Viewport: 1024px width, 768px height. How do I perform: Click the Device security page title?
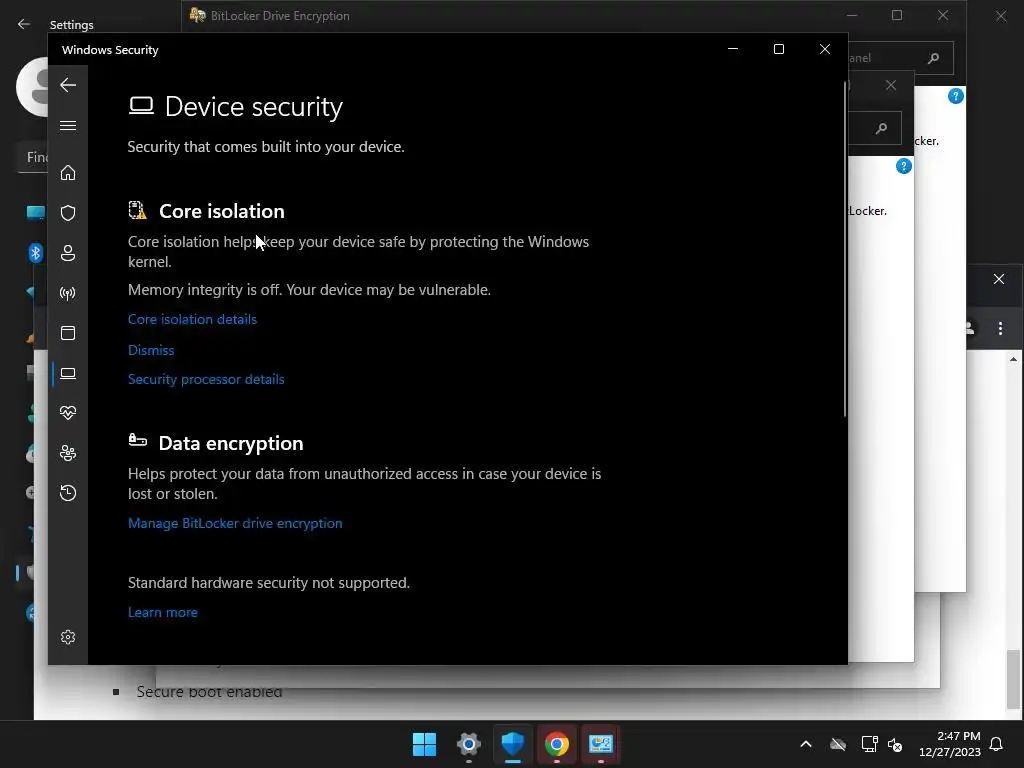pyautogui.click(x=254, y=106)
